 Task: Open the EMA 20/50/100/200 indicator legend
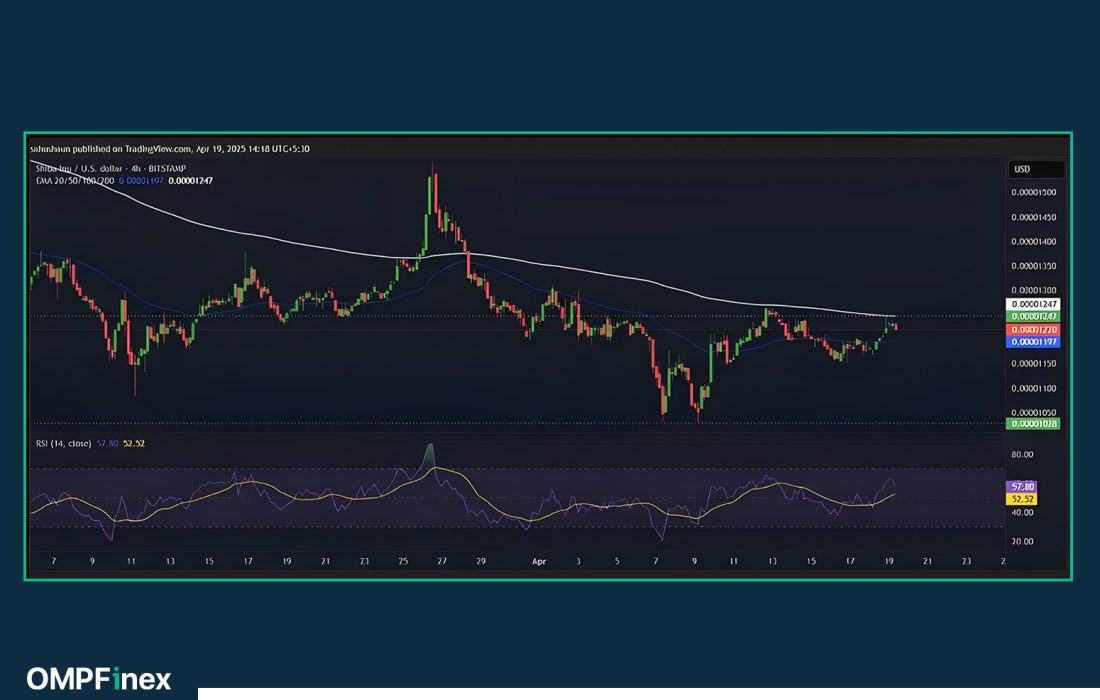tap(74, 180)
